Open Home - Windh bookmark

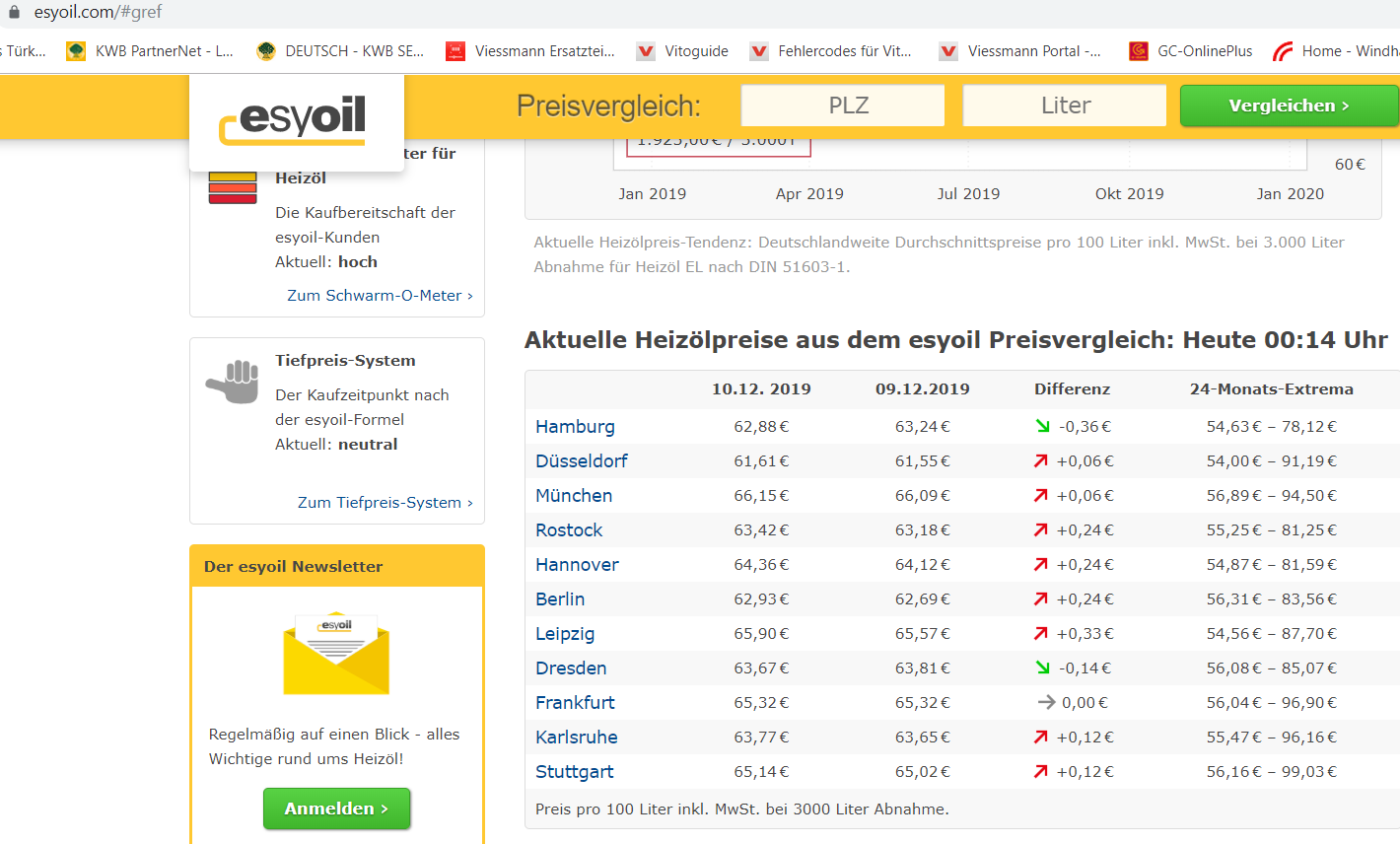[1336, 51]
